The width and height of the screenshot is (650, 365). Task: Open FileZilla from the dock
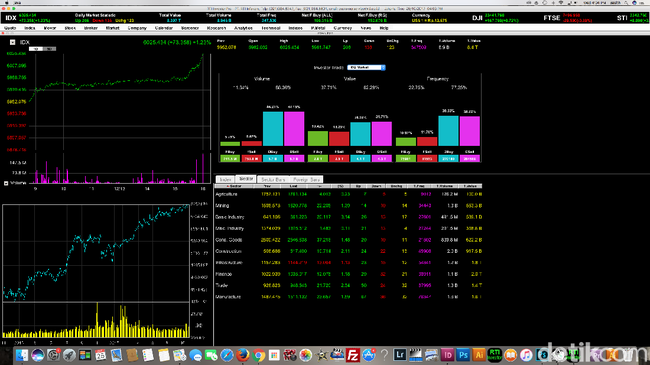[x=352, y=355]
